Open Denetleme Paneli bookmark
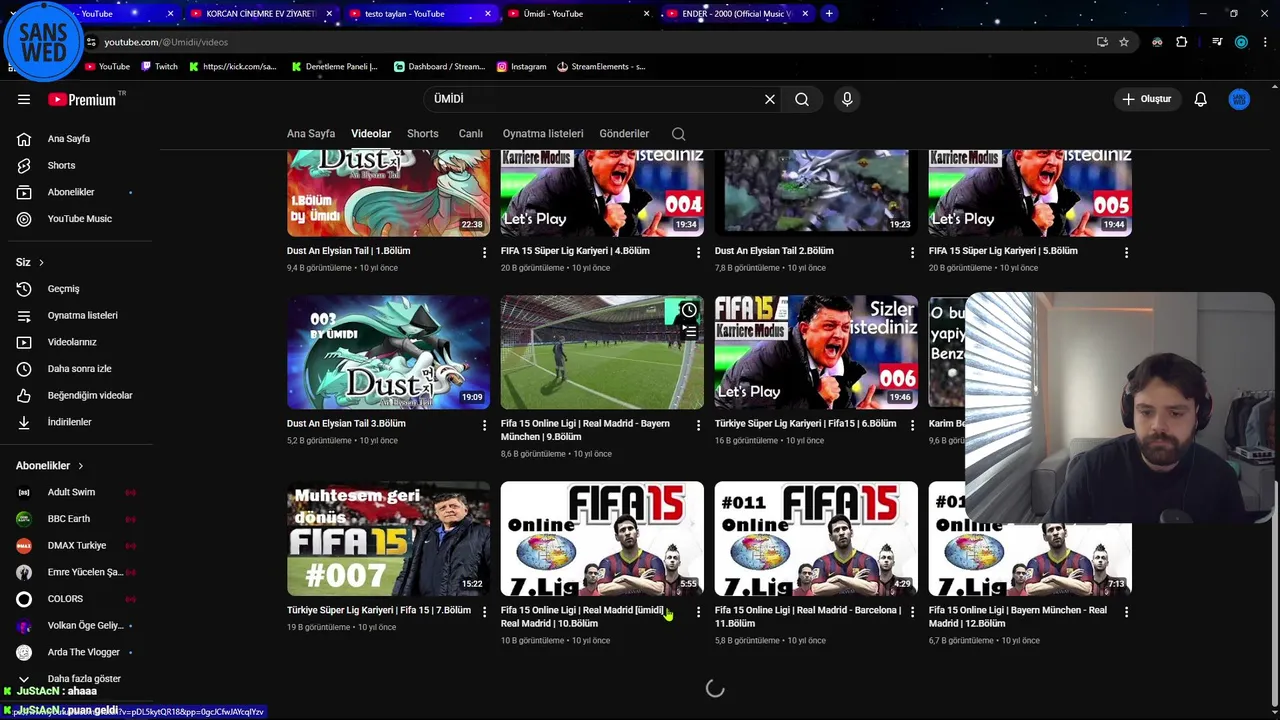The width and height of the screenshot is (1280, 720). click(335, 67)
